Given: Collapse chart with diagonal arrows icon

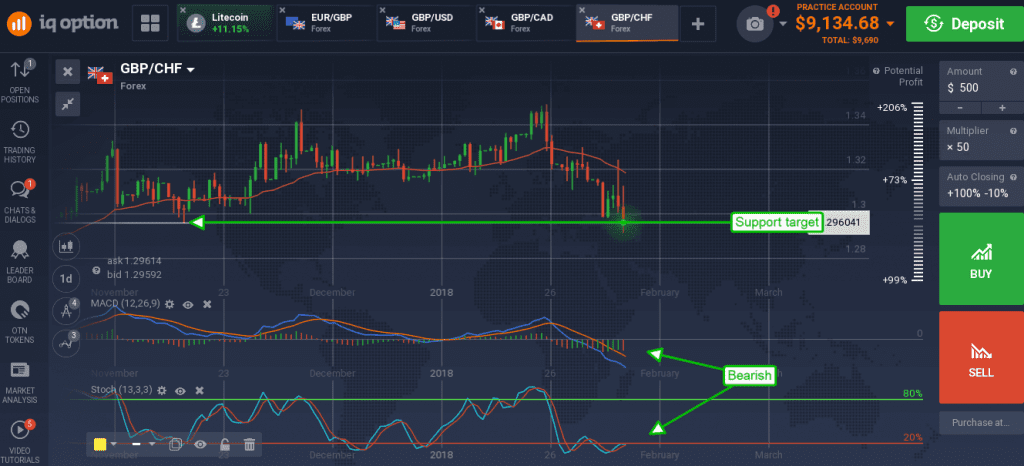Looking at the screenshot, I should coord(67,102).
